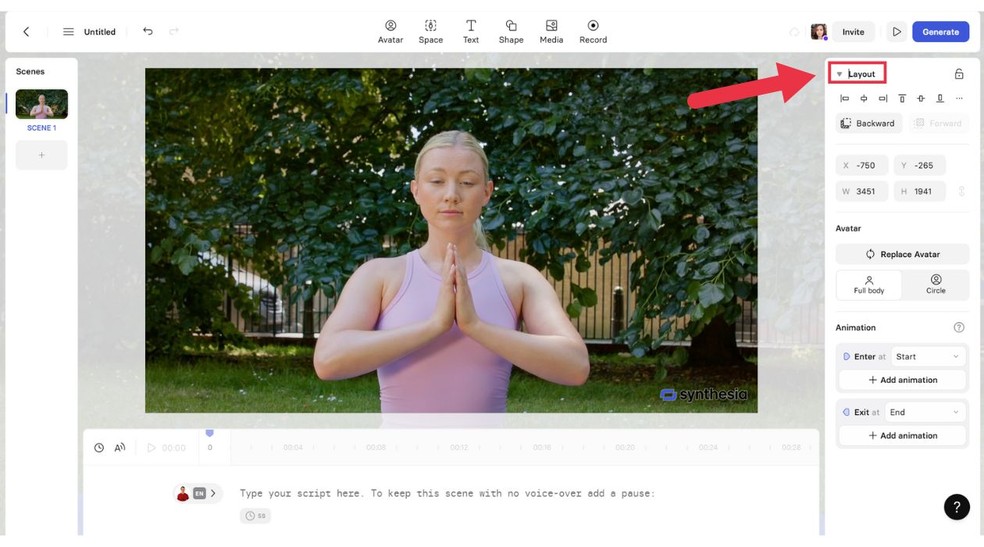Select the Full body avatar style
Image resolution: width=984 pixels, height=547 pixels.
(x=869, y=285)
